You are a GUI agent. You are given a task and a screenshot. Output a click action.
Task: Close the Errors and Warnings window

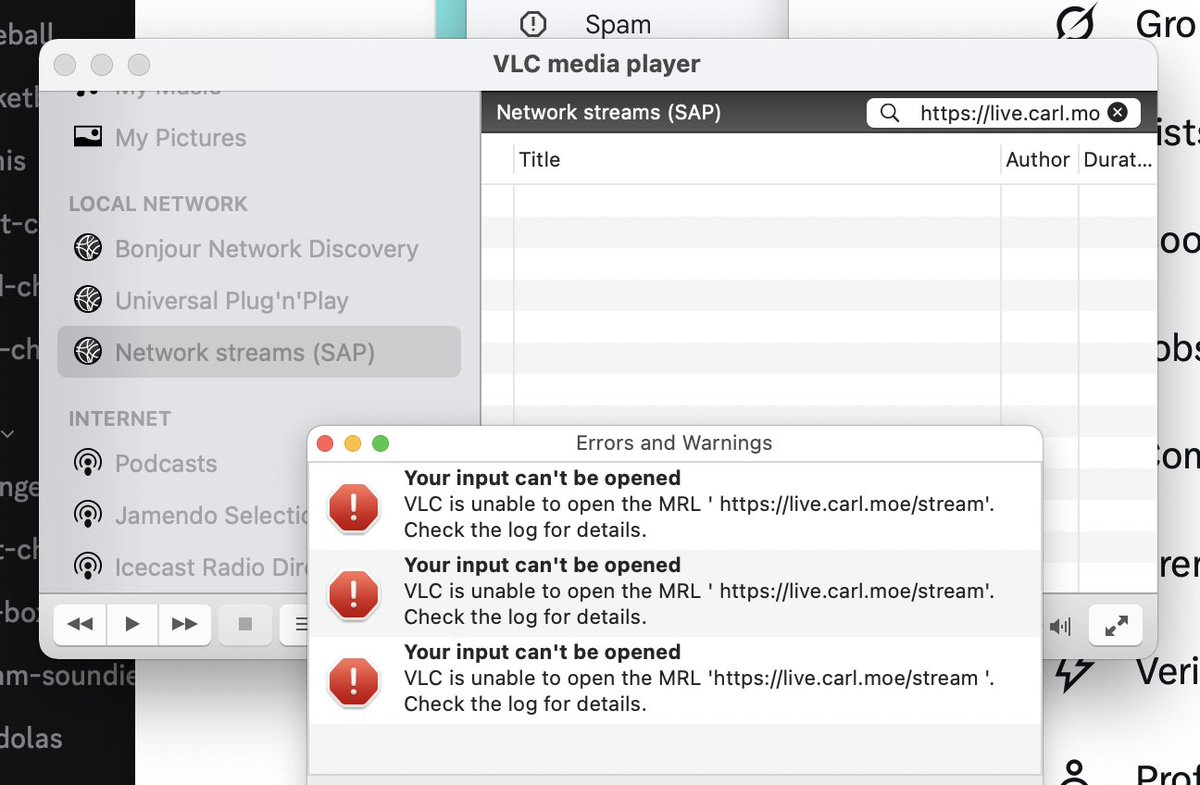coord(324,443)
